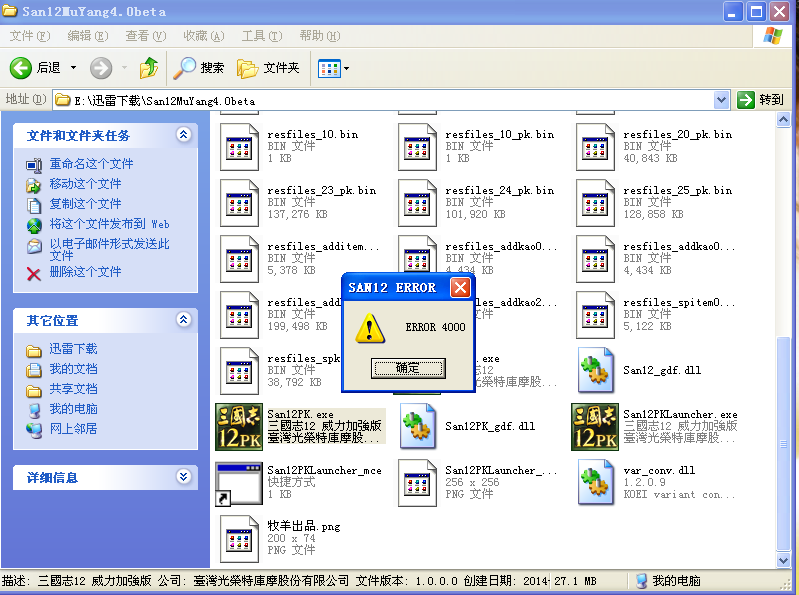799x595 pixels.
Task: Select the resfiles_20_pk.bin file icon
Action: 595,147
